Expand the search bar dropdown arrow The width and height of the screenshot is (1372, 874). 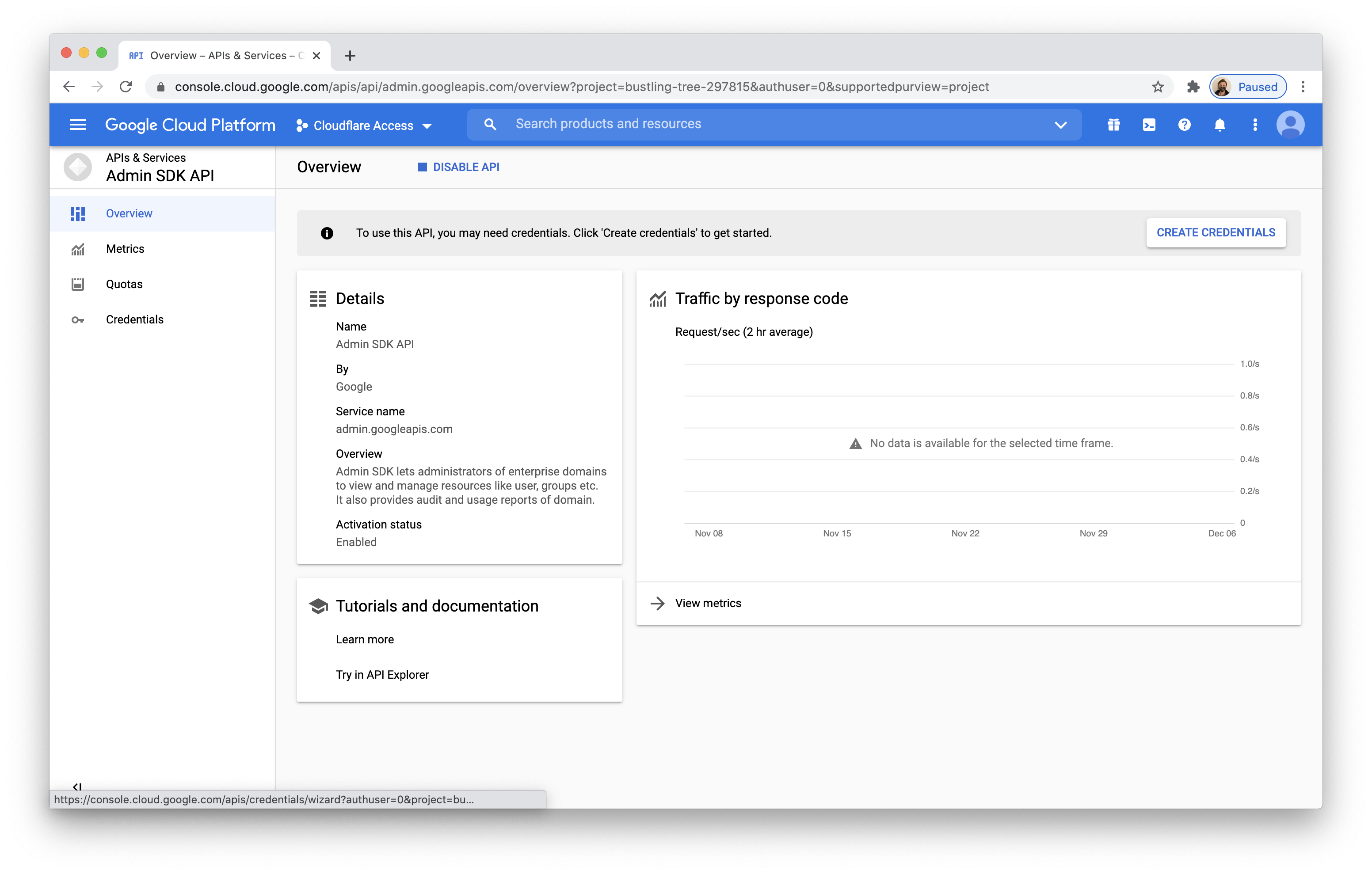click(x=1060, y=125)
